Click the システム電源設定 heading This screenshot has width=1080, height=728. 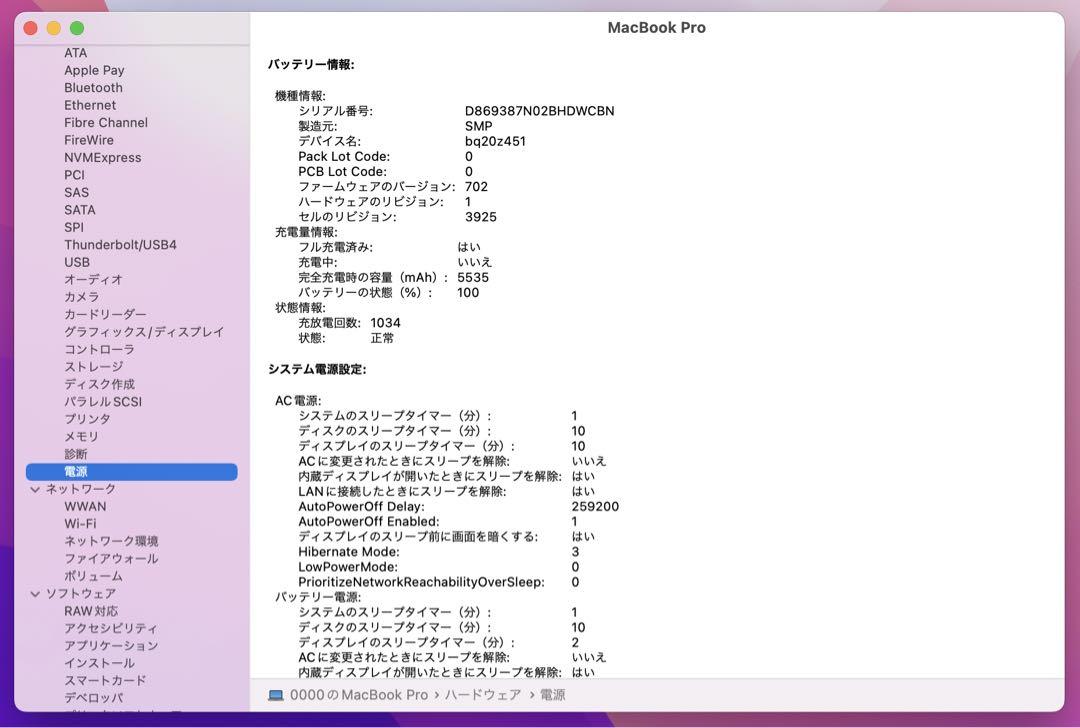point(318,370)
